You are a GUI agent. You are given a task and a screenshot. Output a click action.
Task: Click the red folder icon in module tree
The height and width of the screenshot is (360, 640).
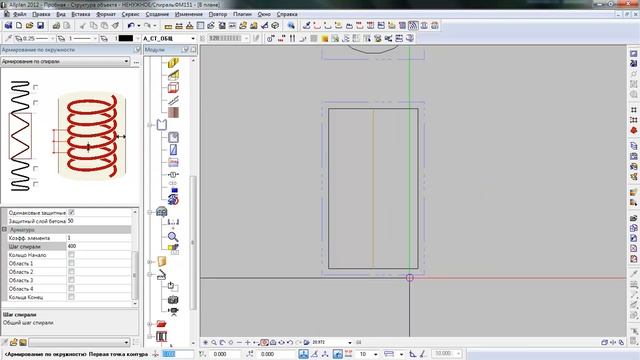point(161,324)
